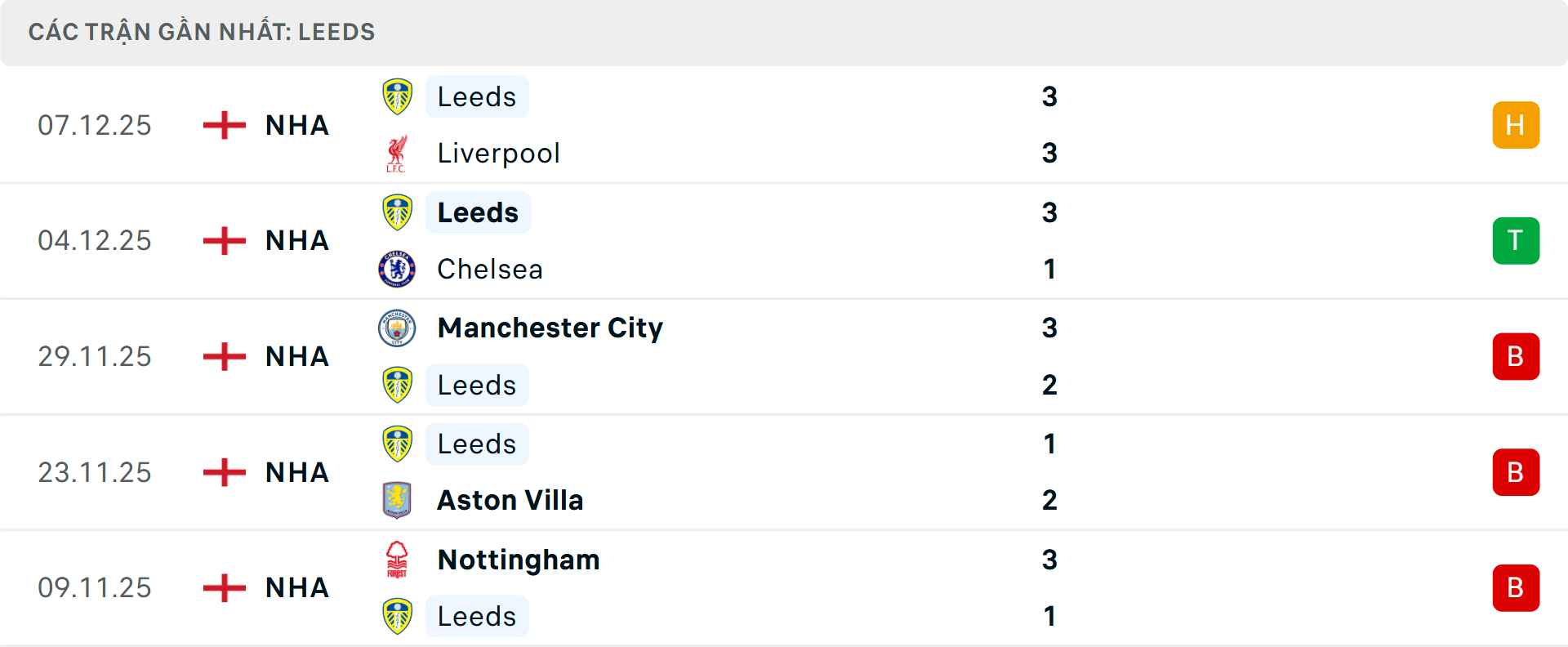This screenshot has height=647, width=1568.
Task: Select the Nottingham Forest tree logo
Action: [398, 560]
